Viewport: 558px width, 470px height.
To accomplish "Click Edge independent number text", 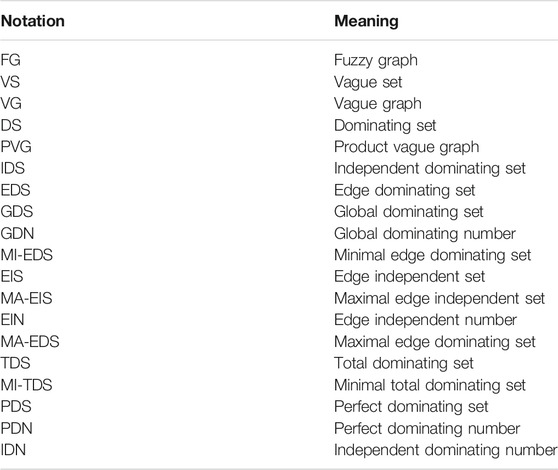I will [x=425, y=320].
